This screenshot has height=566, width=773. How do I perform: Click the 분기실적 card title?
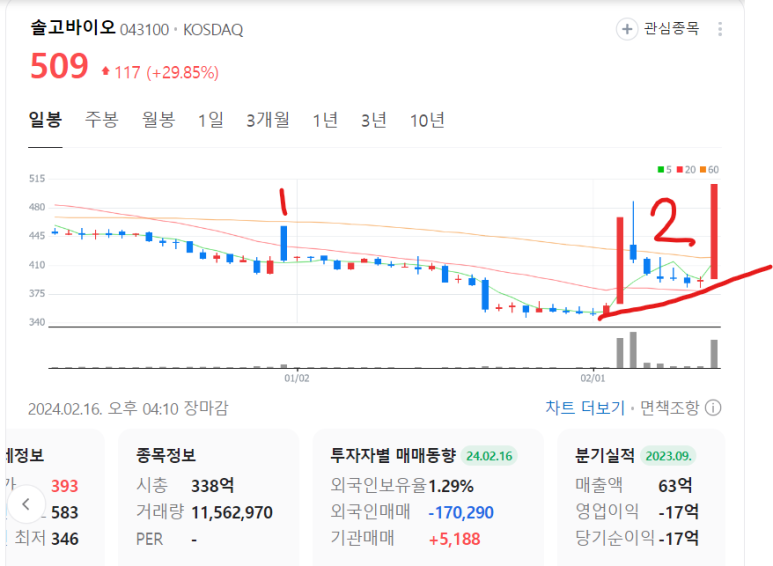604,455
